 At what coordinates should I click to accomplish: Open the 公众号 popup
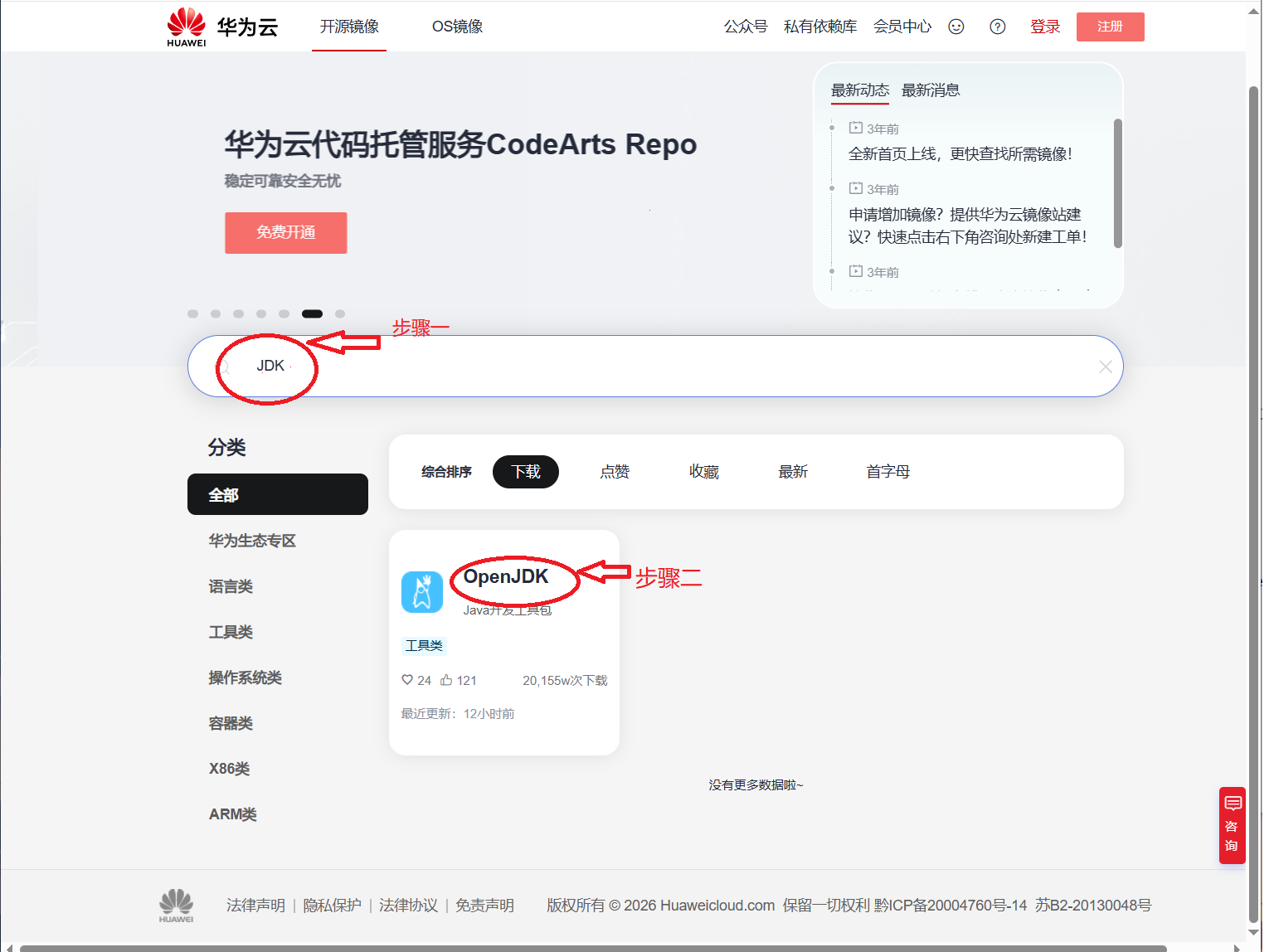pos(746,27)
